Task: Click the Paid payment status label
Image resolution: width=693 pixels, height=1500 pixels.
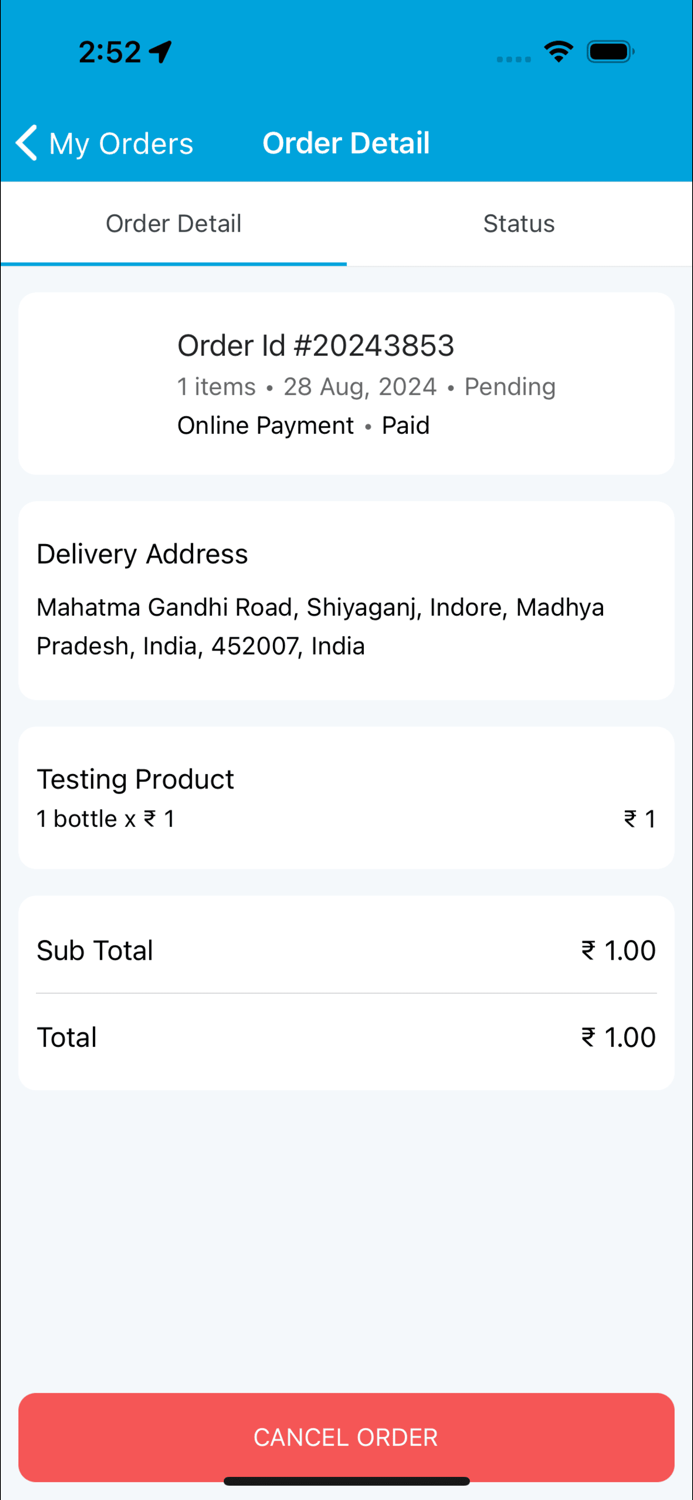Action: 405,425
